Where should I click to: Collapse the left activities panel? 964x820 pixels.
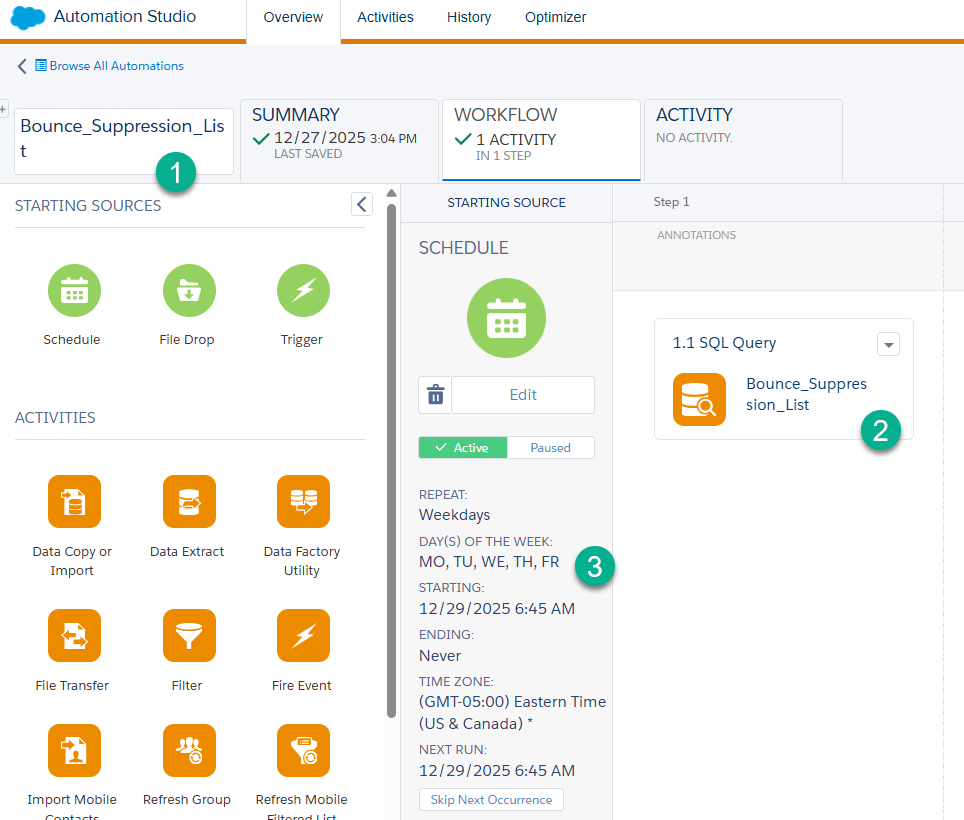(x=362, y=205)
